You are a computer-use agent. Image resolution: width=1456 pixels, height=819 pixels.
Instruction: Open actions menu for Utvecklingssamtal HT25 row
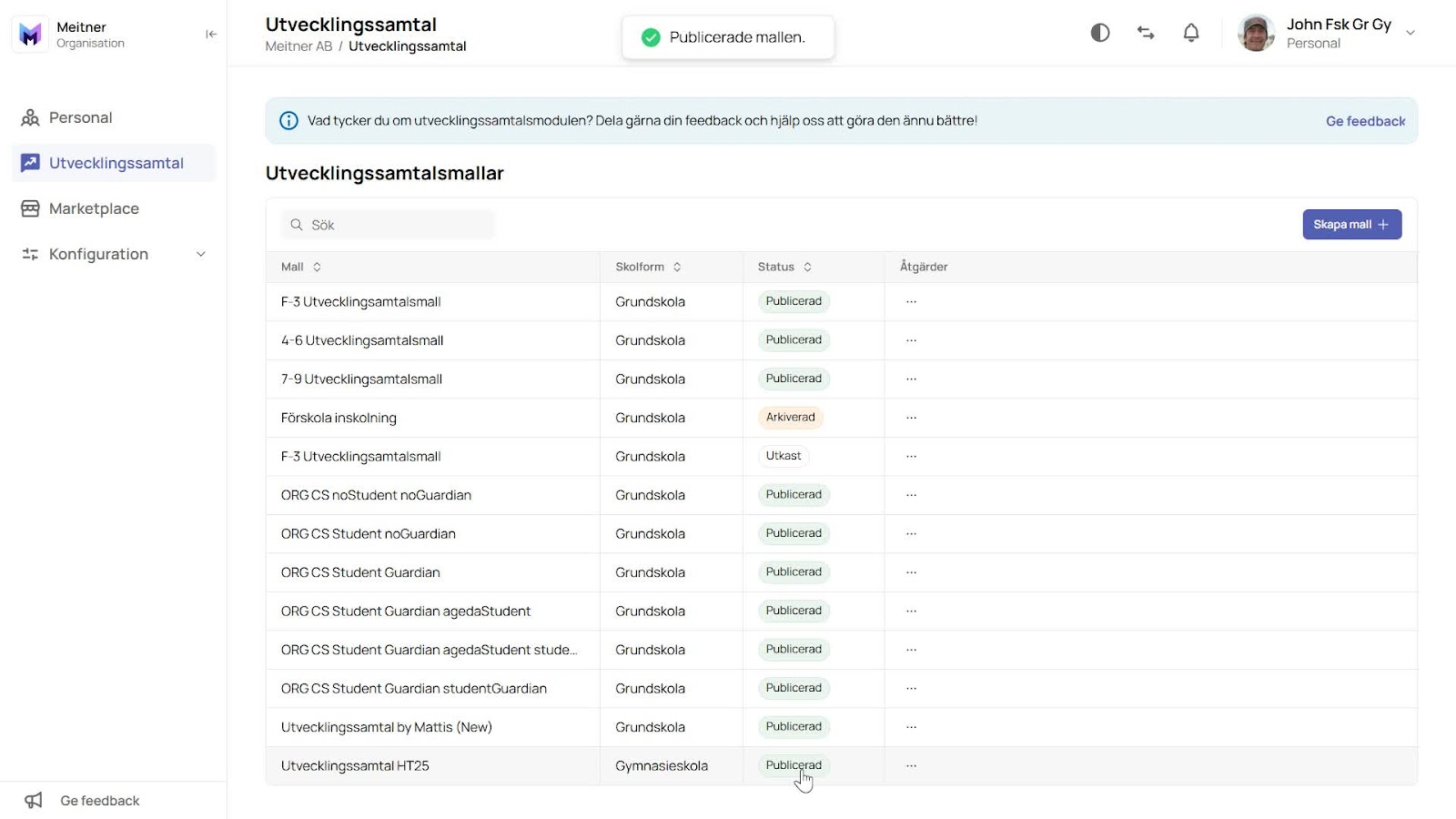point(911,766)
